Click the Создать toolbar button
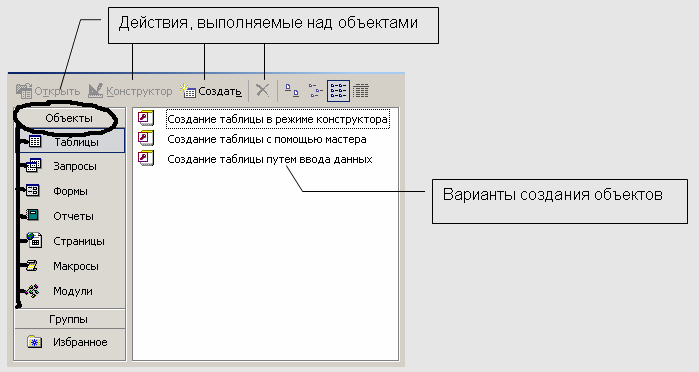Image resolution: width=699 pixels, height=372 pixels. 211,91
